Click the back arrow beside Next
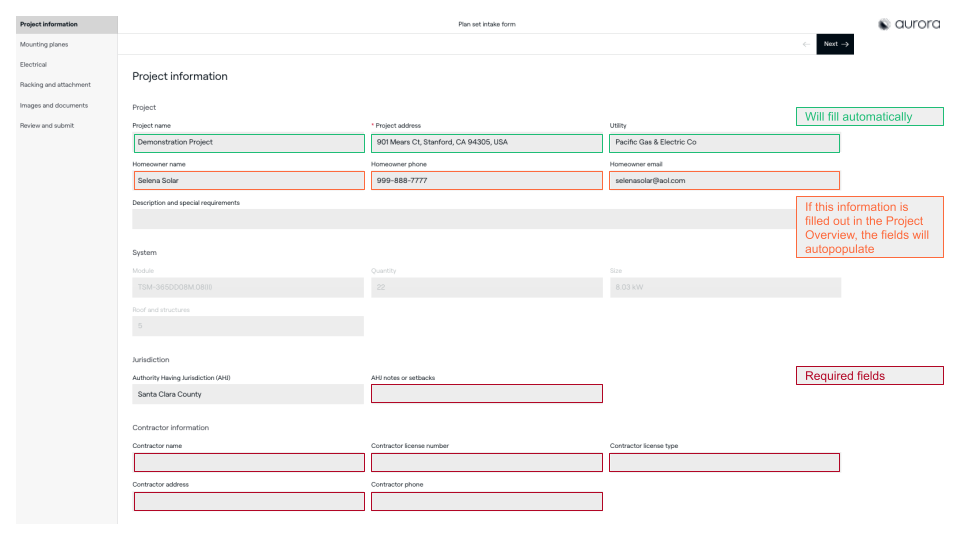This screenshot has height=540, width=960. (x=806, y=44)
